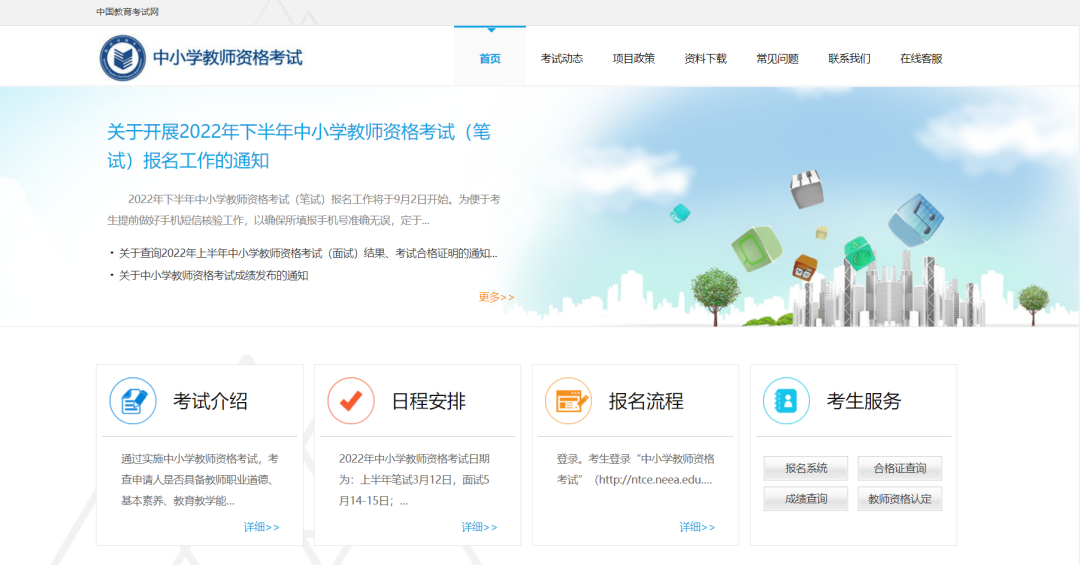
Task: Open the 联系我们 page
Action: [849, 58]
